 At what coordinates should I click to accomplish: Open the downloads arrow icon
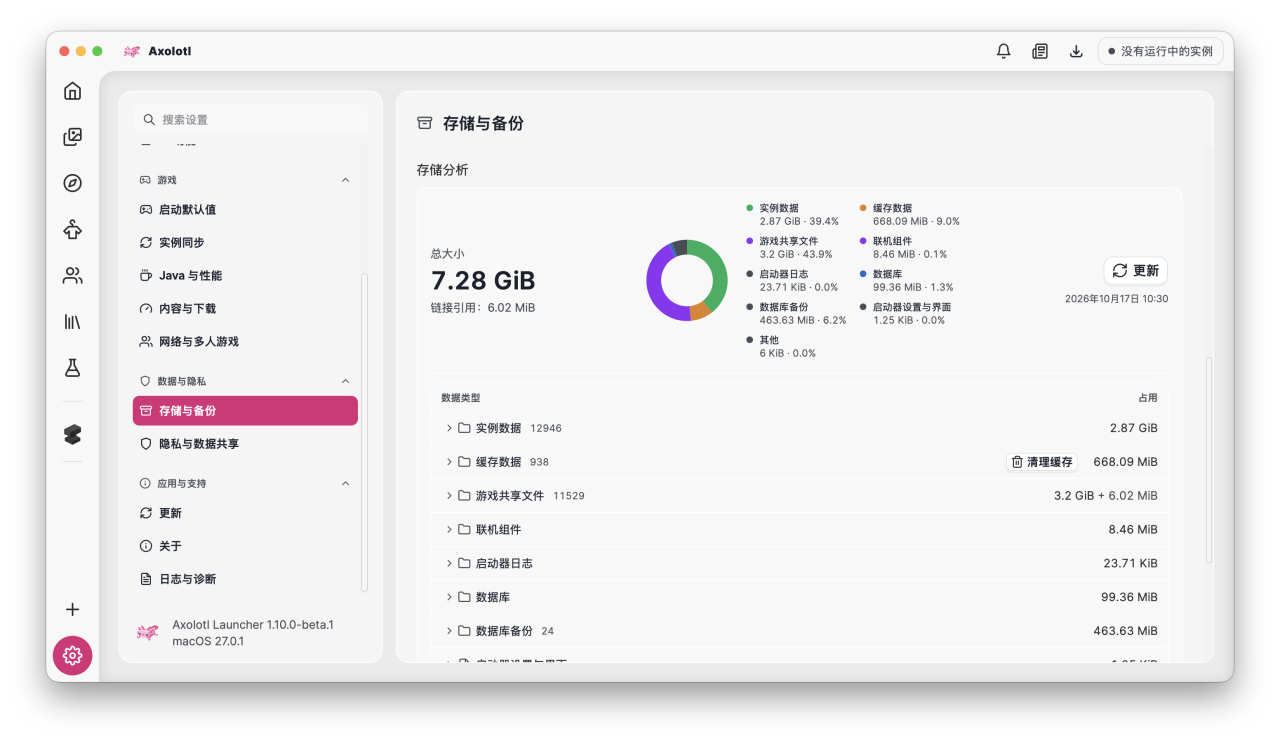[1076, 51]
